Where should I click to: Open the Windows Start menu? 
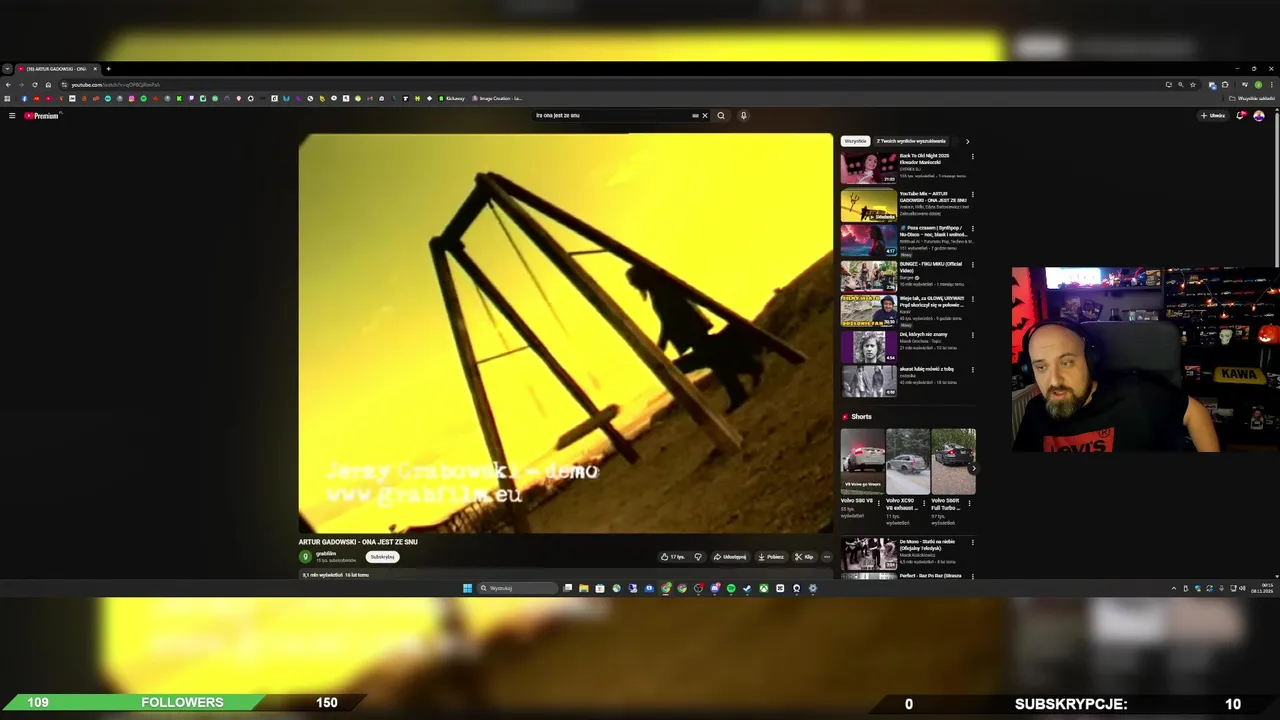tap(467, 588)
